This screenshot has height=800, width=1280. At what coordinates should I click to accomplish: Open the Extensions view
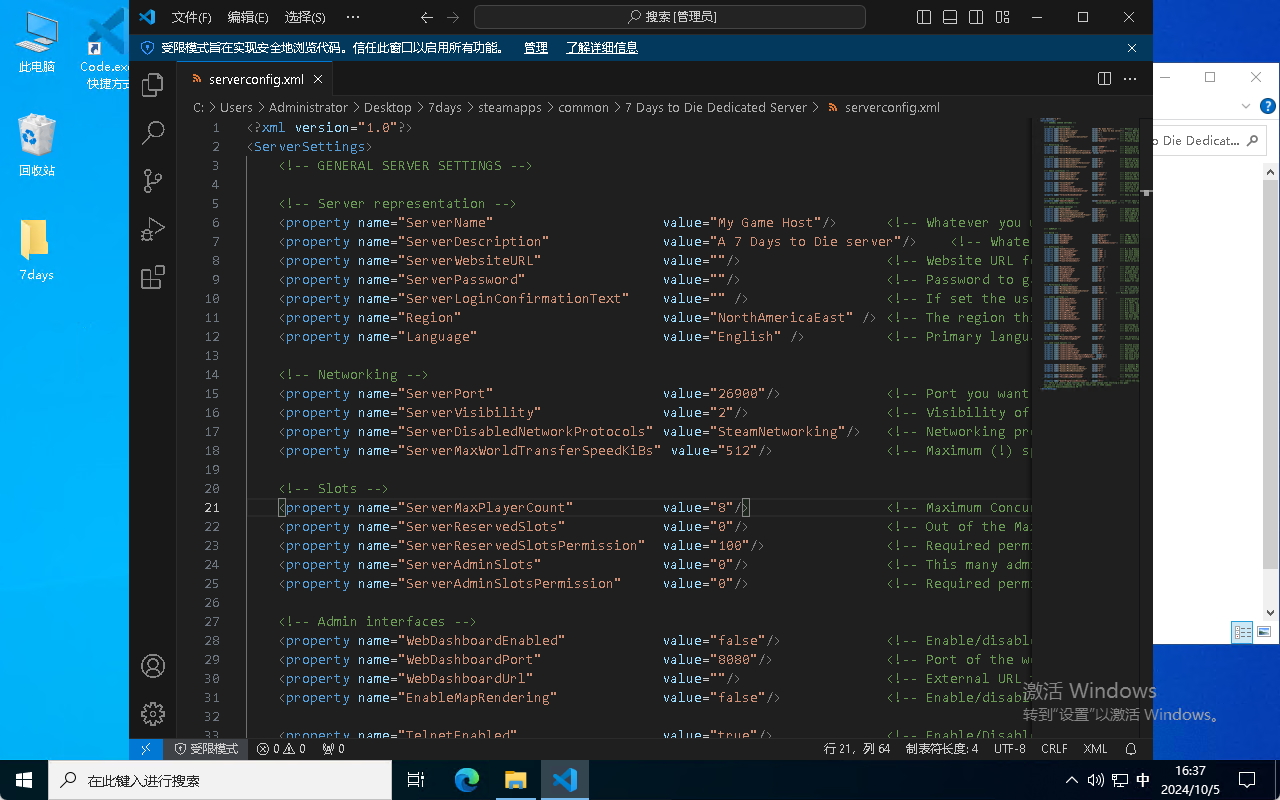[x=153, y=277]
